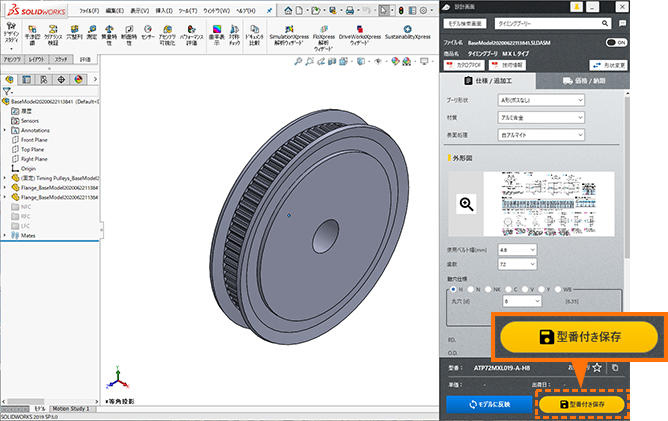Click the star favorite icon beside part number
Screen dimensions: 668x421
(597, 367)
